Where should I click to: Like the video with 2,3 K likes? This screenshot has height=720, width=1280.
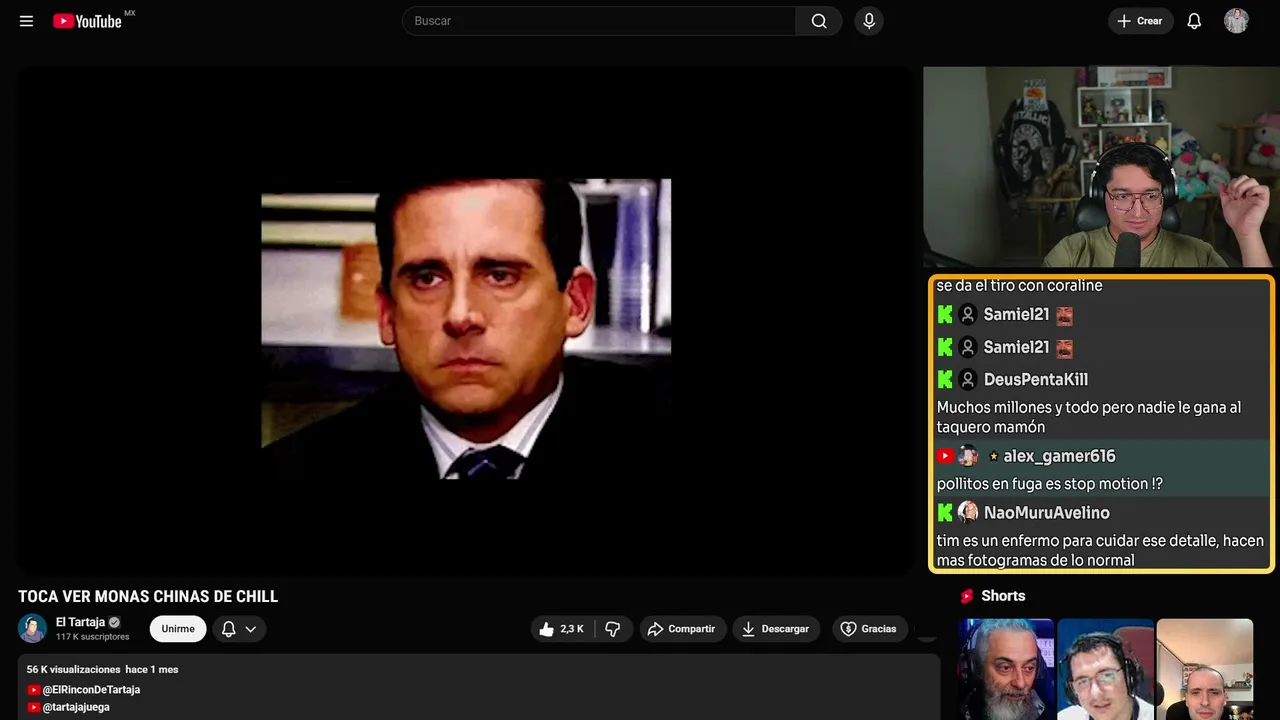(562, 629)
